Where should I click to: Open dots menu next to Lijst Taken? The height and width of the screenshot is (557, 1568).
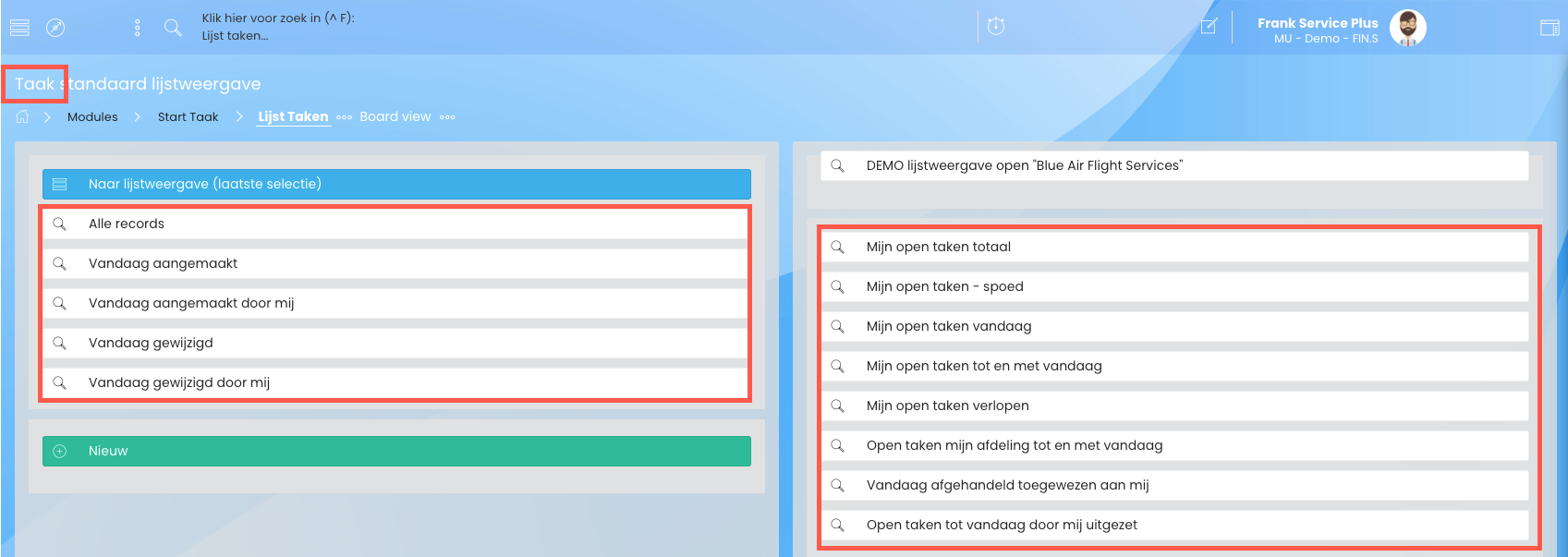coord(344,117)
